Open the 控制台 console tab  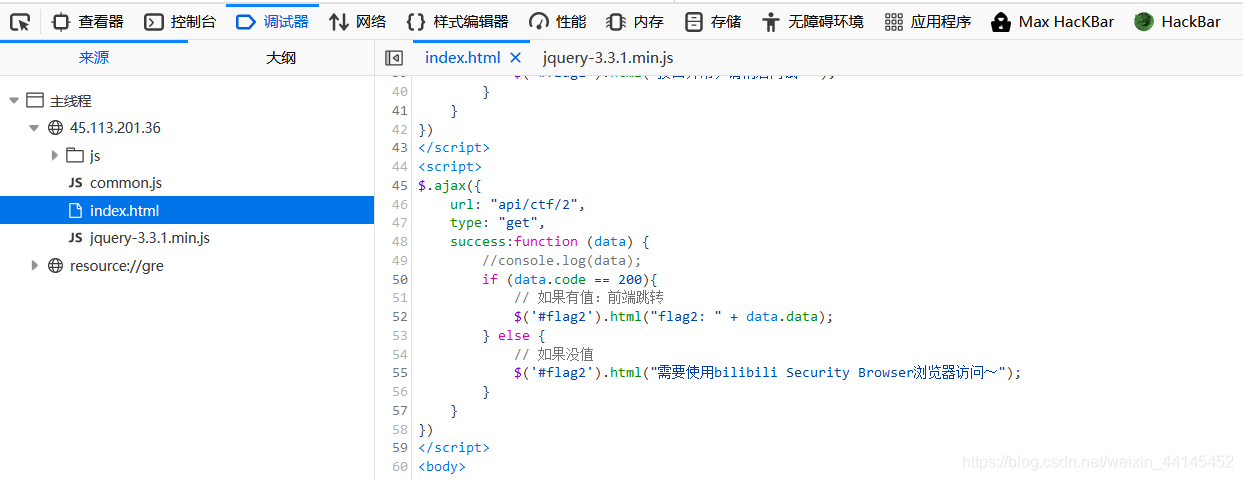[x=180, y=21]
